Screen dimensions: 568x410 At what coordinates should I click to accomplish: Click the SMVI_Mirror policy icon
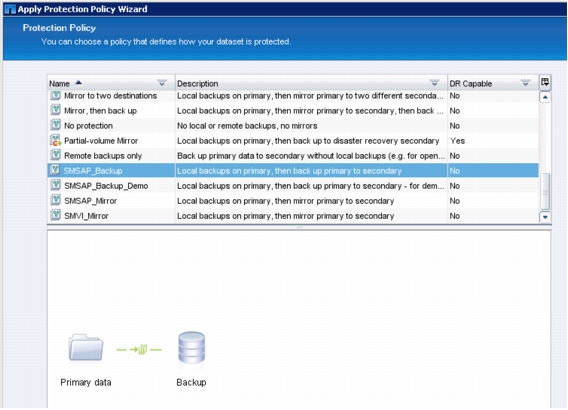pyautogui.click(x=55, y=215)
